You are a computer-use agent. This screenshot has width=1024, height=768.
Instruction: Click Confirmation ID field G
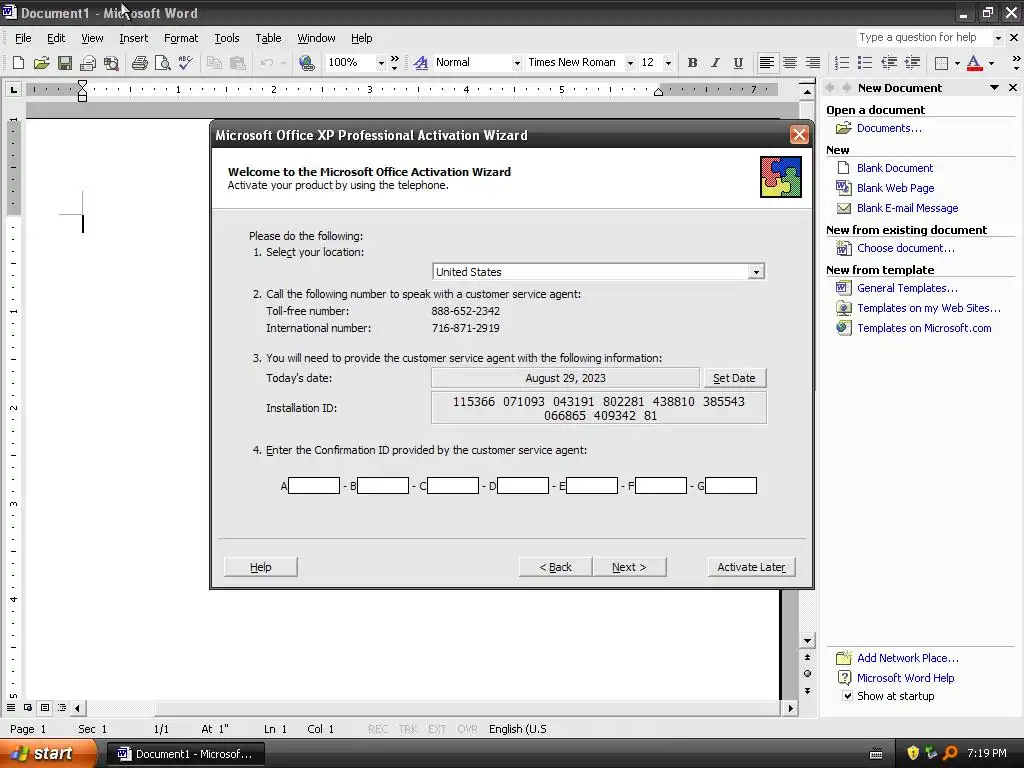click(731, 485)
